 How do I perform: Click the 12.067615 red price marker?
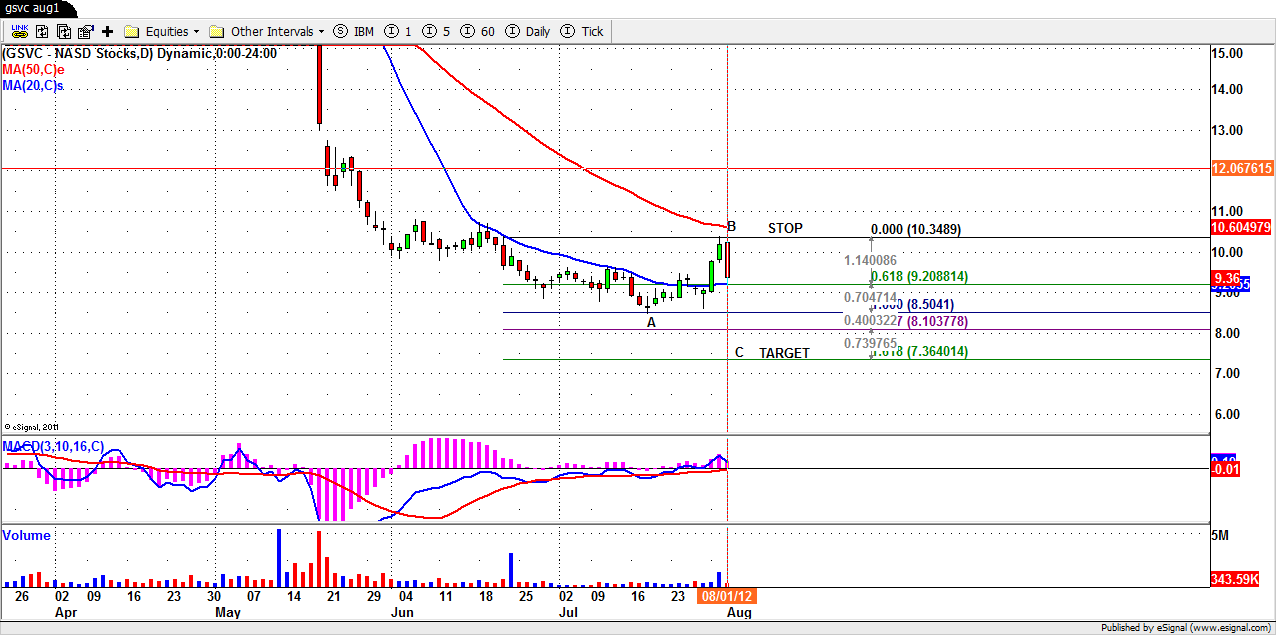(x=1241, y=169)
